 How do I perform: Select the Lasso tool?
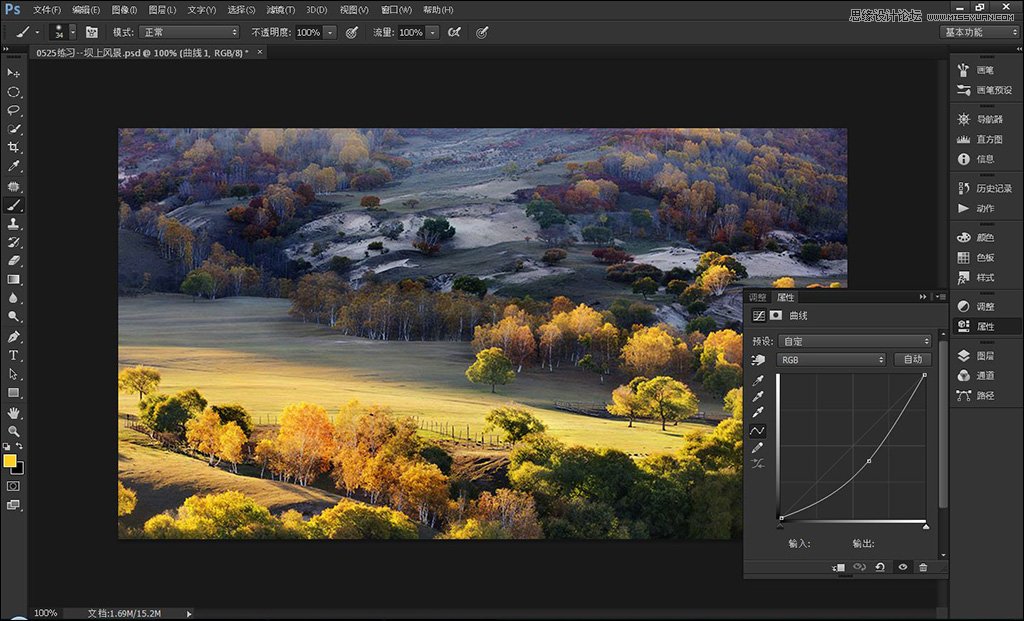(14, 110)
